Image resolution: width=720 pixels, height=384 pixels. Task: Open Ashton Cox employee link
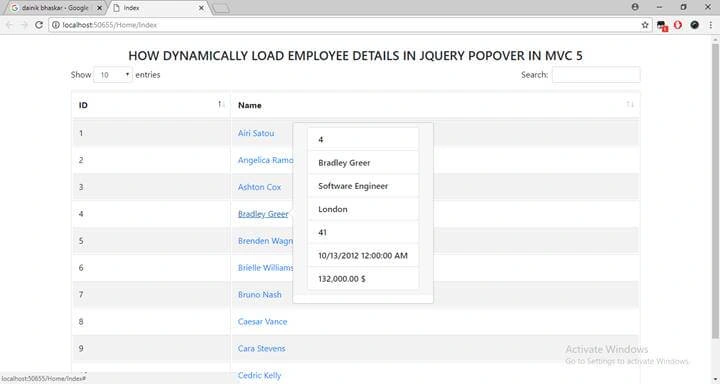(x=259, y=187)
